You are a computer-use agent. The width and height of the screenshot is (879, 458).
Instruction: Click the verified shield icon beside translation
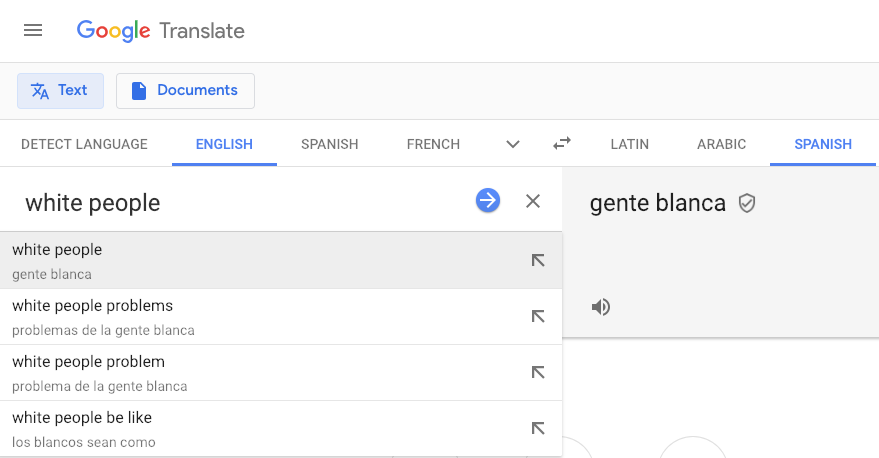(x=747, y=204)
